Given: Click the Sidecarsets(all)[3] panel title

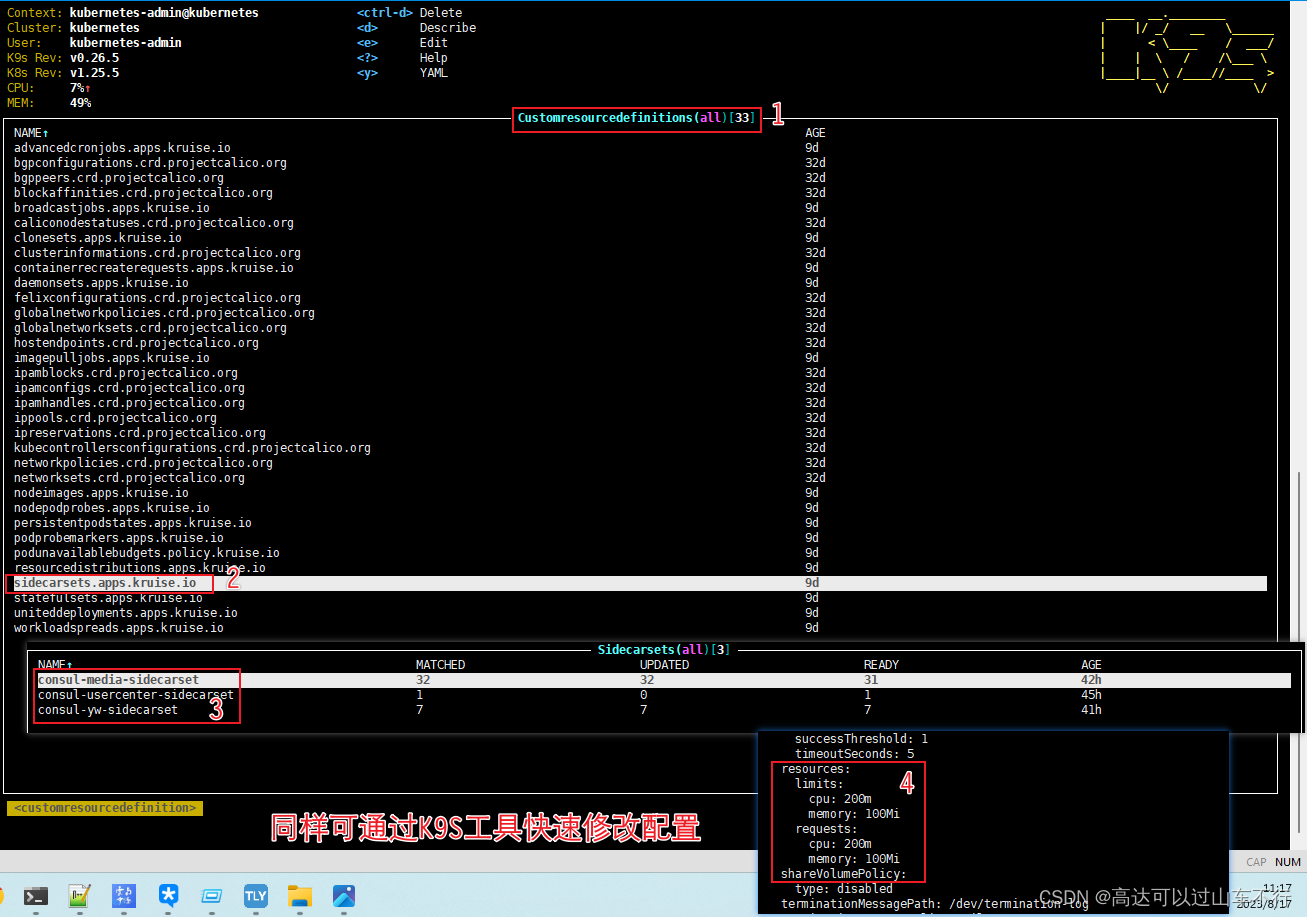Looking at the screenshot, I should [664, 650].
